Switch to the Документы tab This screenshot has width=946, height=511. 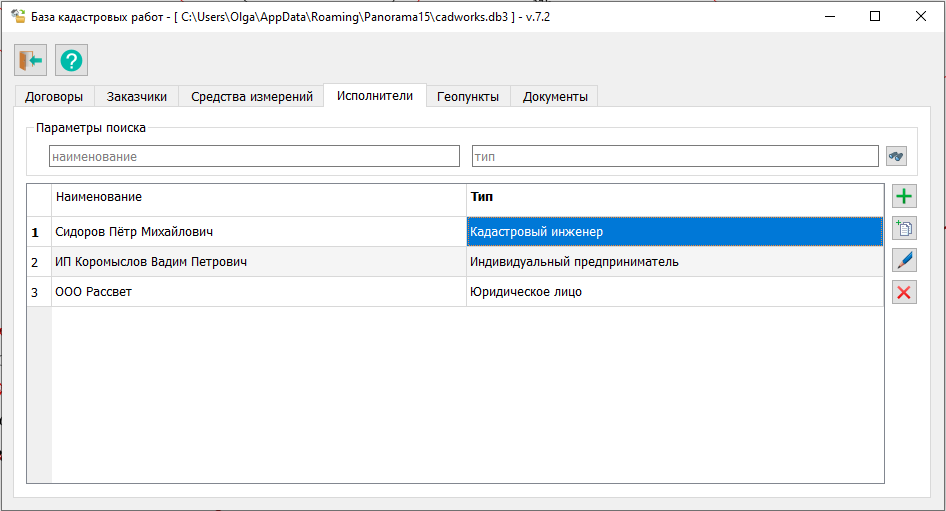click(555, 97)
